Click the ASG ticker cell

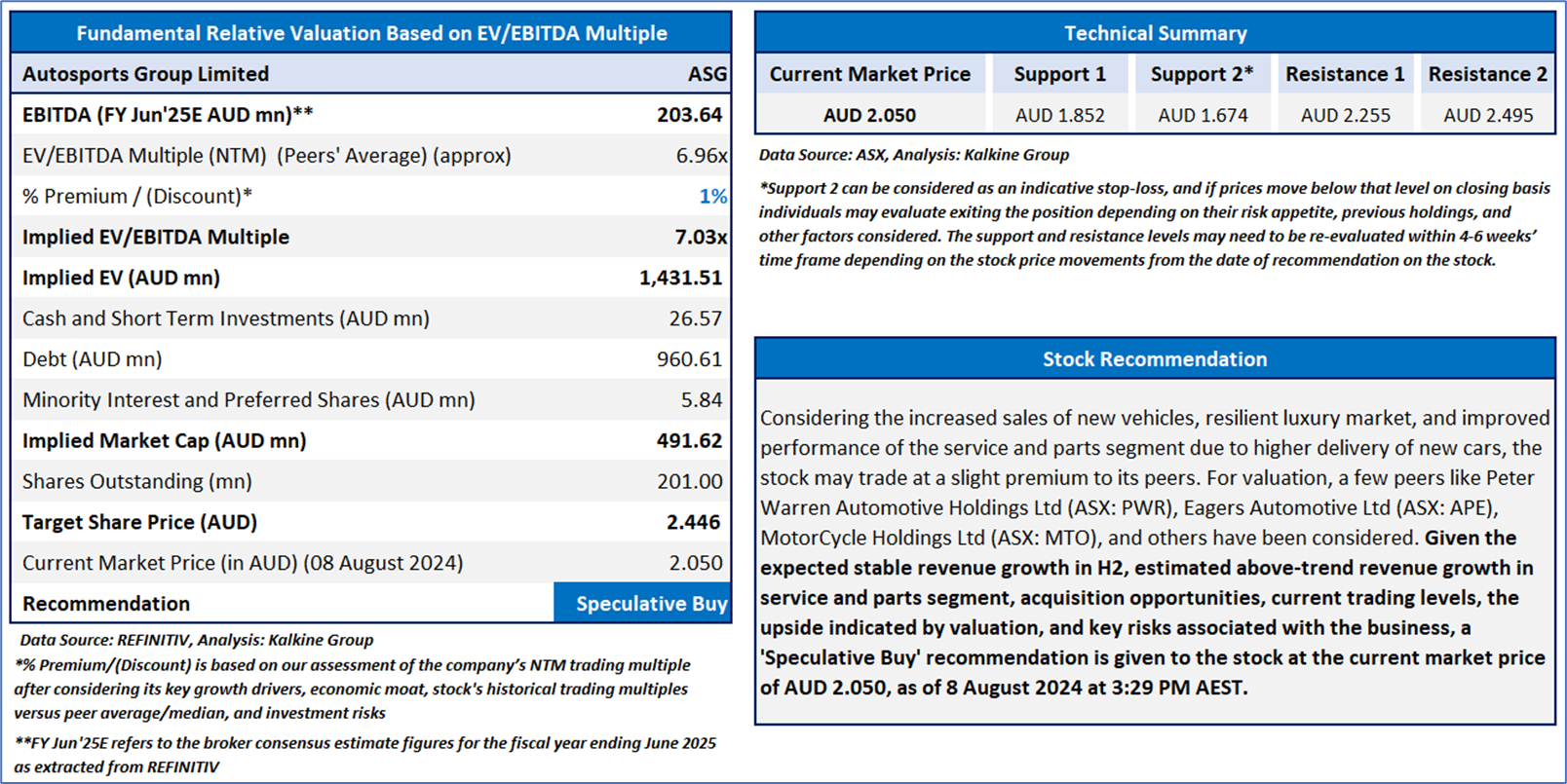coord(707,74)
